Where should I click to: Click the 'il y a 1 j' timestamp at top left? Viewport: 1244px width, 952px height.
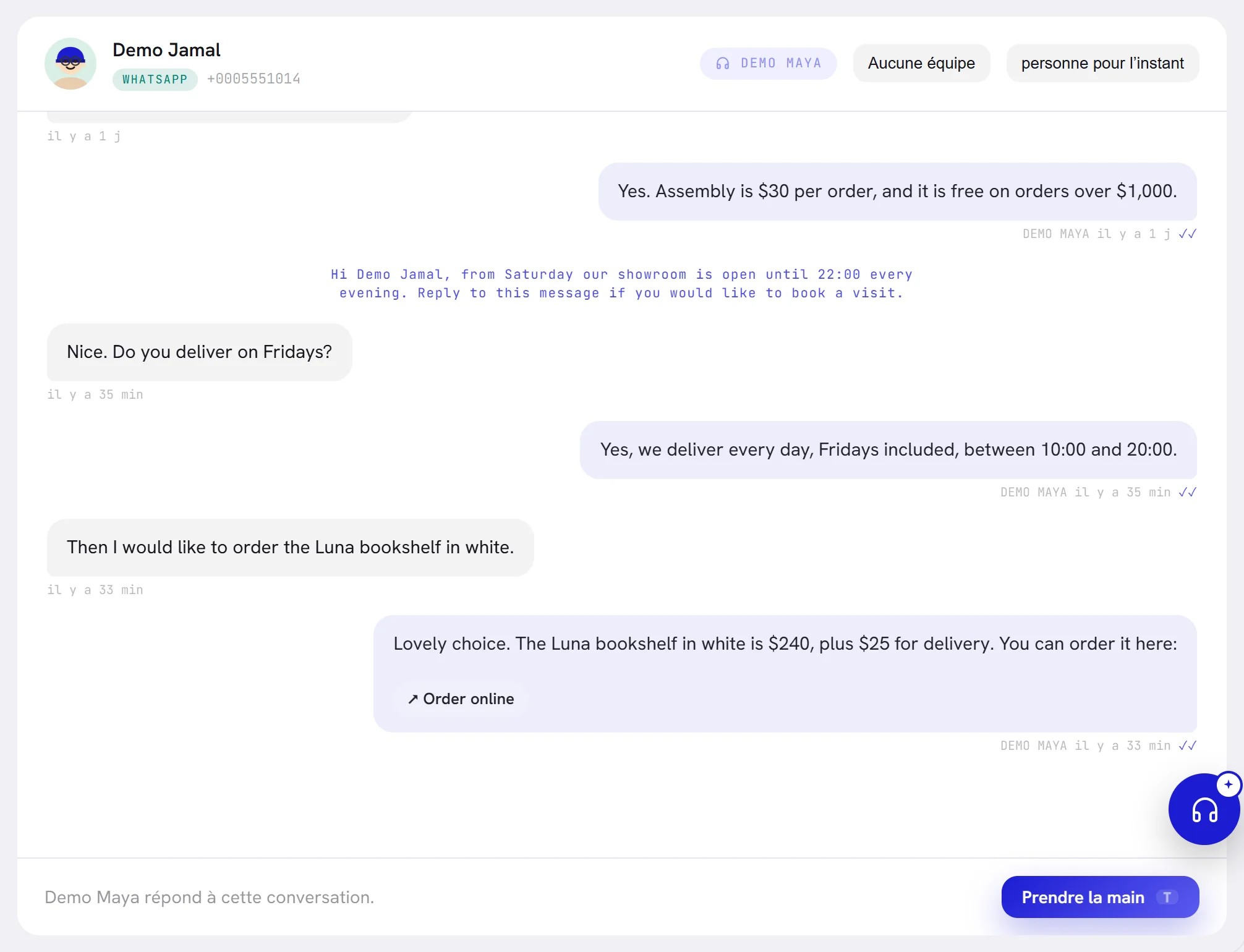coord(84,136)
